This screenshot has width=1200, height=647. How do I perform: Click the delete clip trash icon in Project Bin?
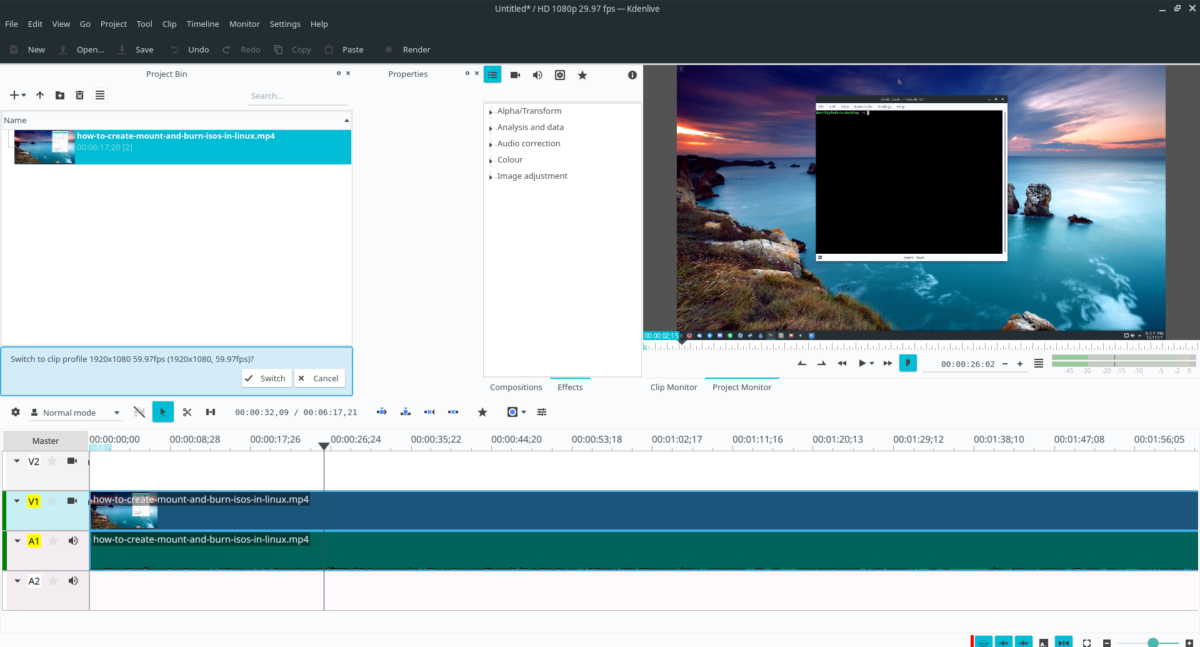(x=80, y=95)
